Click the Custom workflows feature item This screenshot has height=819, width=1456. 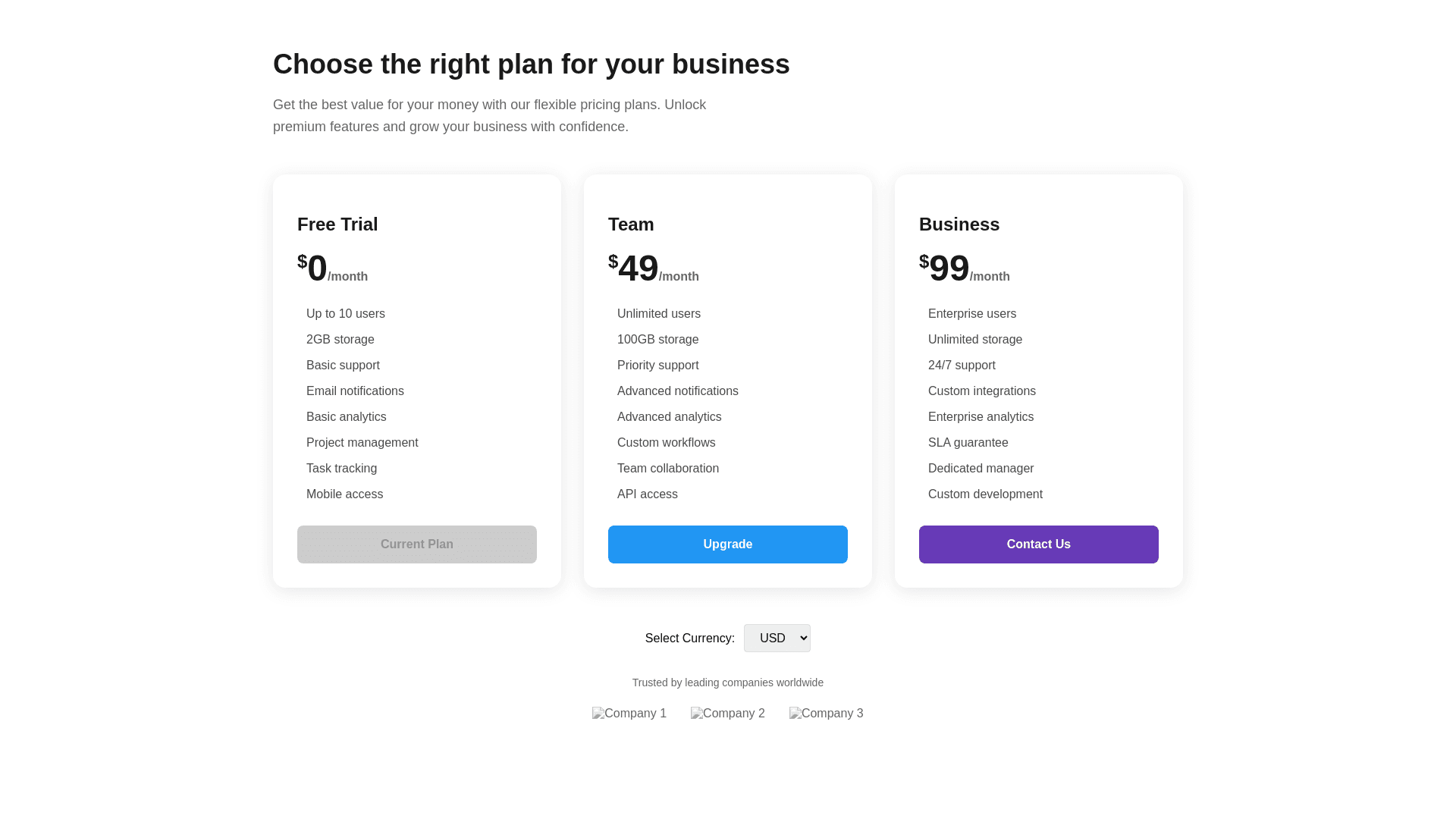(x=667, y=443)
